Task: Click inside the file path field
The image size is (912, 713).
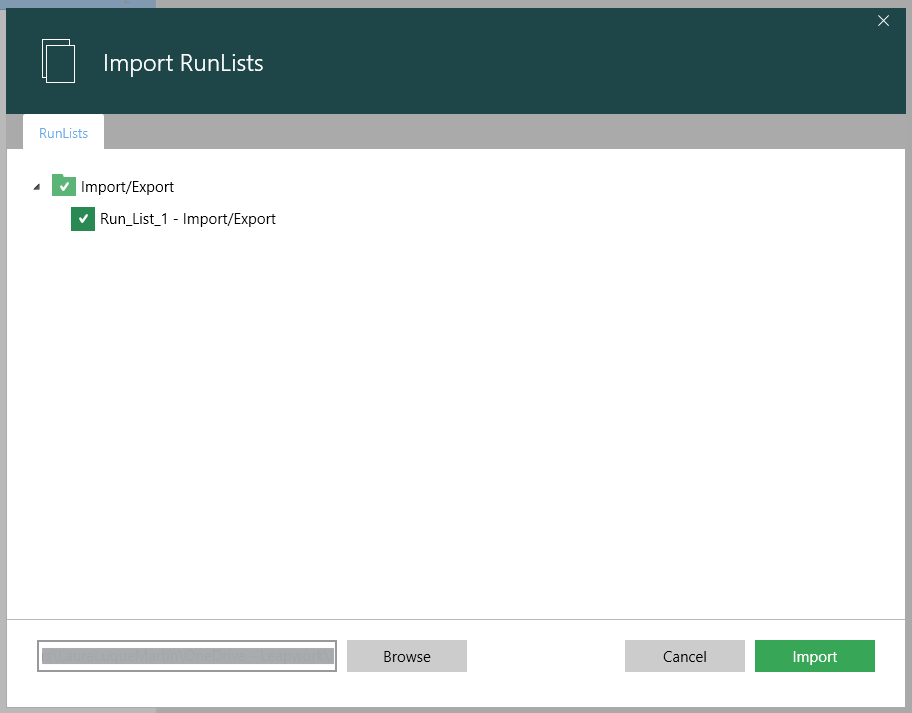Action: [x=186, y=656]
